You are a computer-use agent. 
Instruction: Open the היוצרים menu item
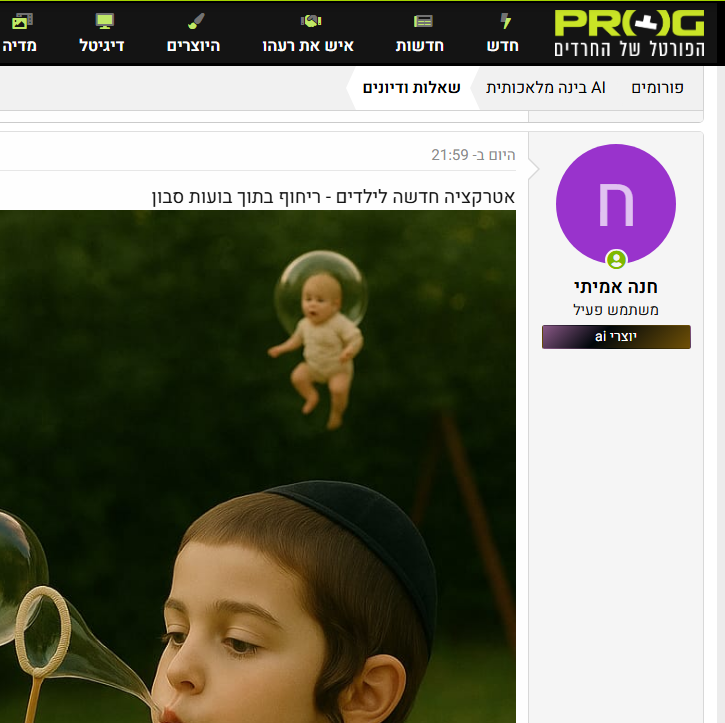pyautogui.click(x=193, y=46)
